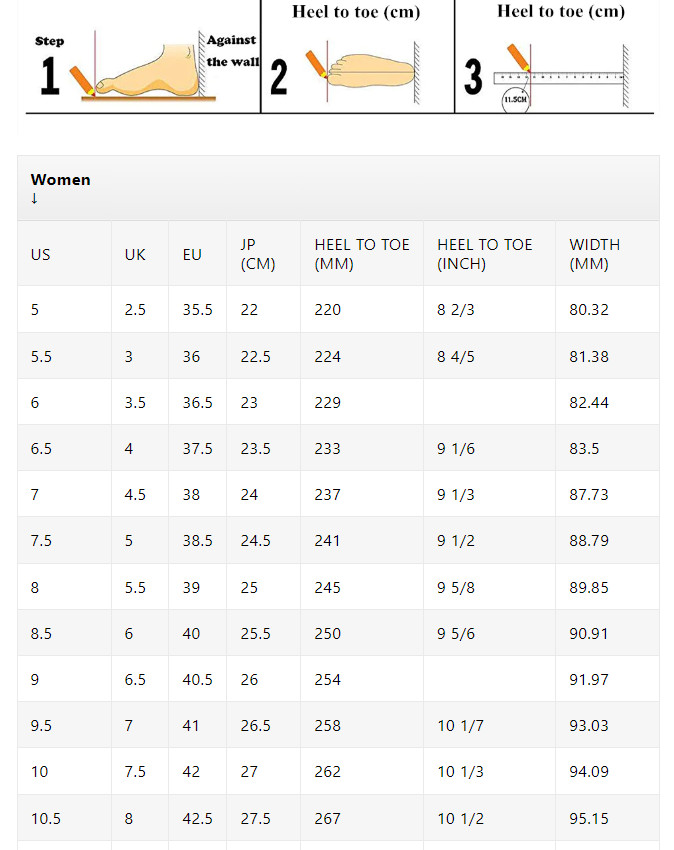Image resolution: width=674 pixels, height=850 pixels.
Task: Click the US column header
Action: click(x=41, y=254)
